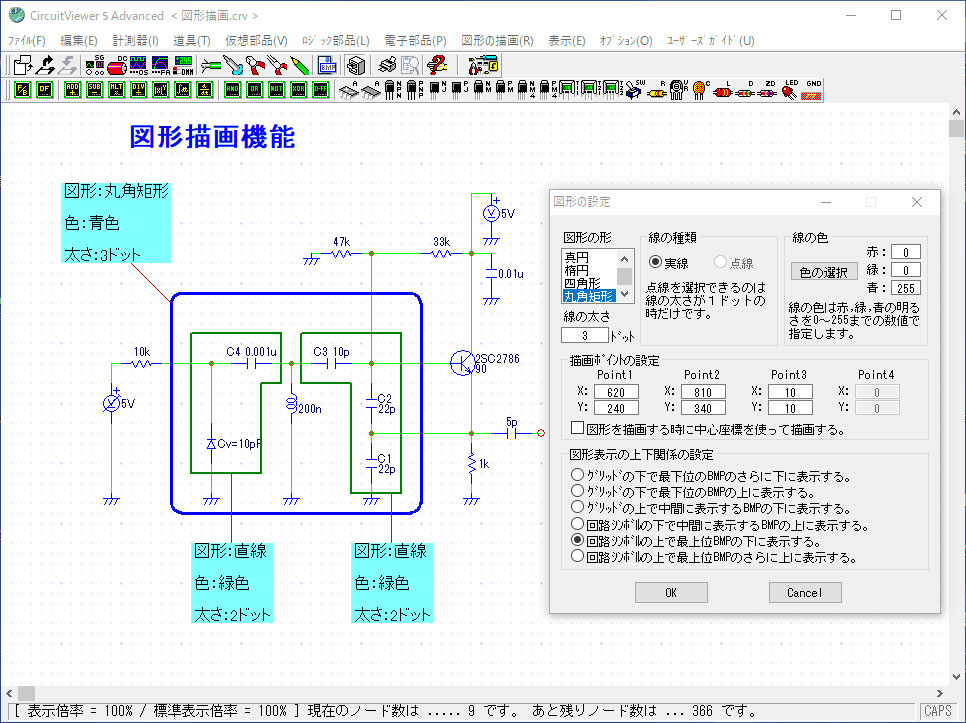Open the オプション(O) menu
966x723 pixels.
pyautogui.click(x=626, y=41)
